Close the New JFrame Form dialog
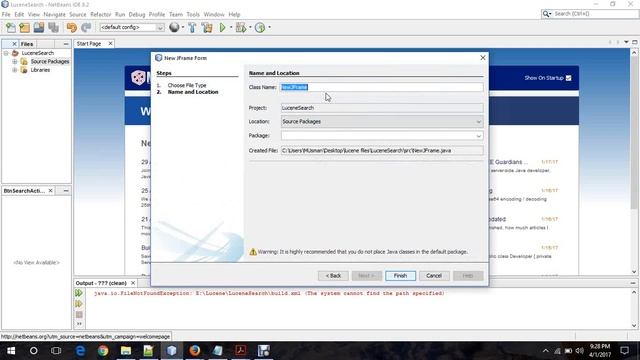This screenshot has width=640, height=360. (483, 58)
